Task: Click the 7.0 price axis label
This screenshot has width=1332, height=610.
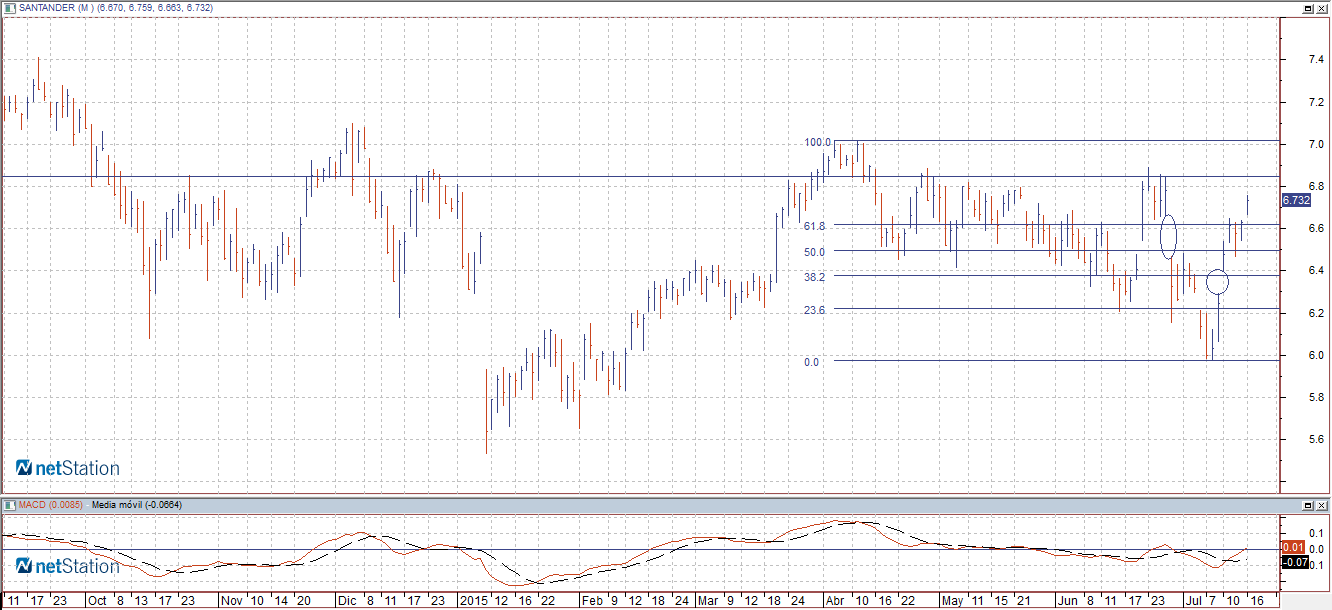Action: tap(1317, 145)
